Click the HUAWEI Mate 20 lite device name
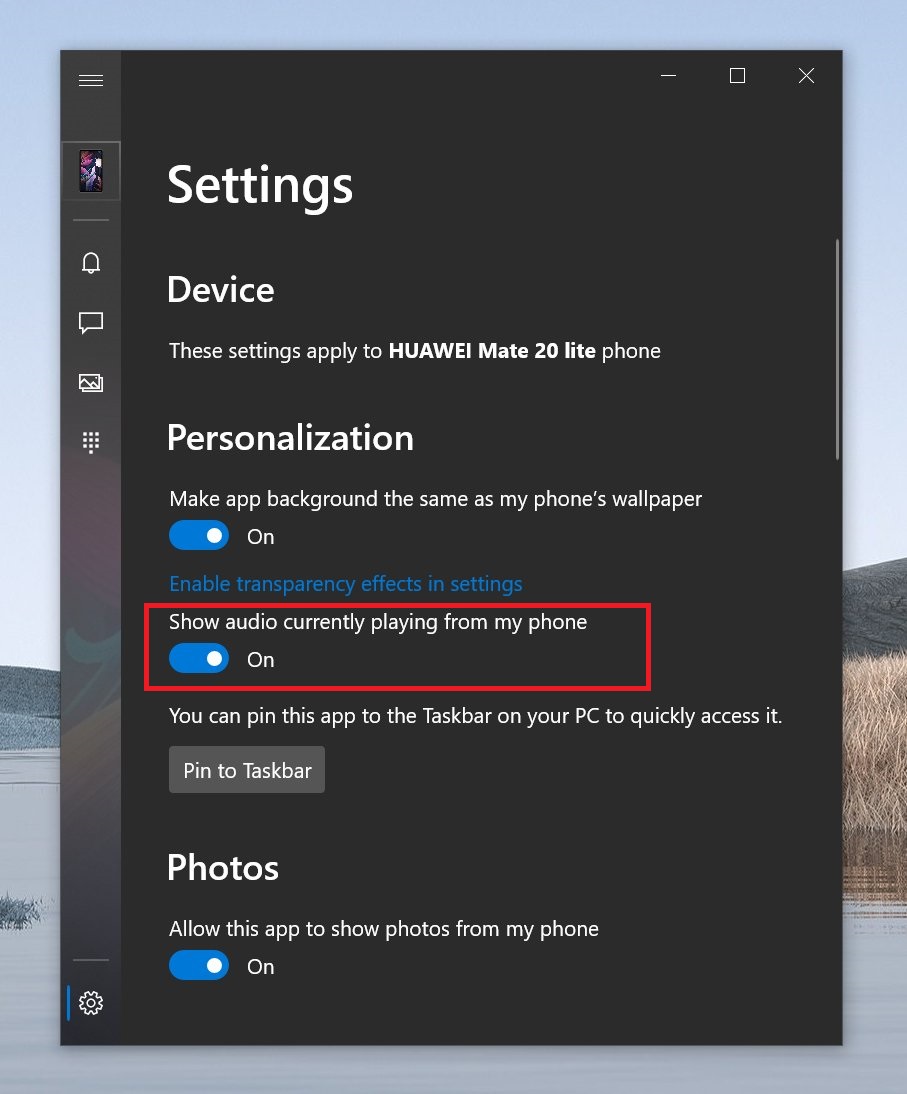The image size is (907, 1094). point(492,351)
